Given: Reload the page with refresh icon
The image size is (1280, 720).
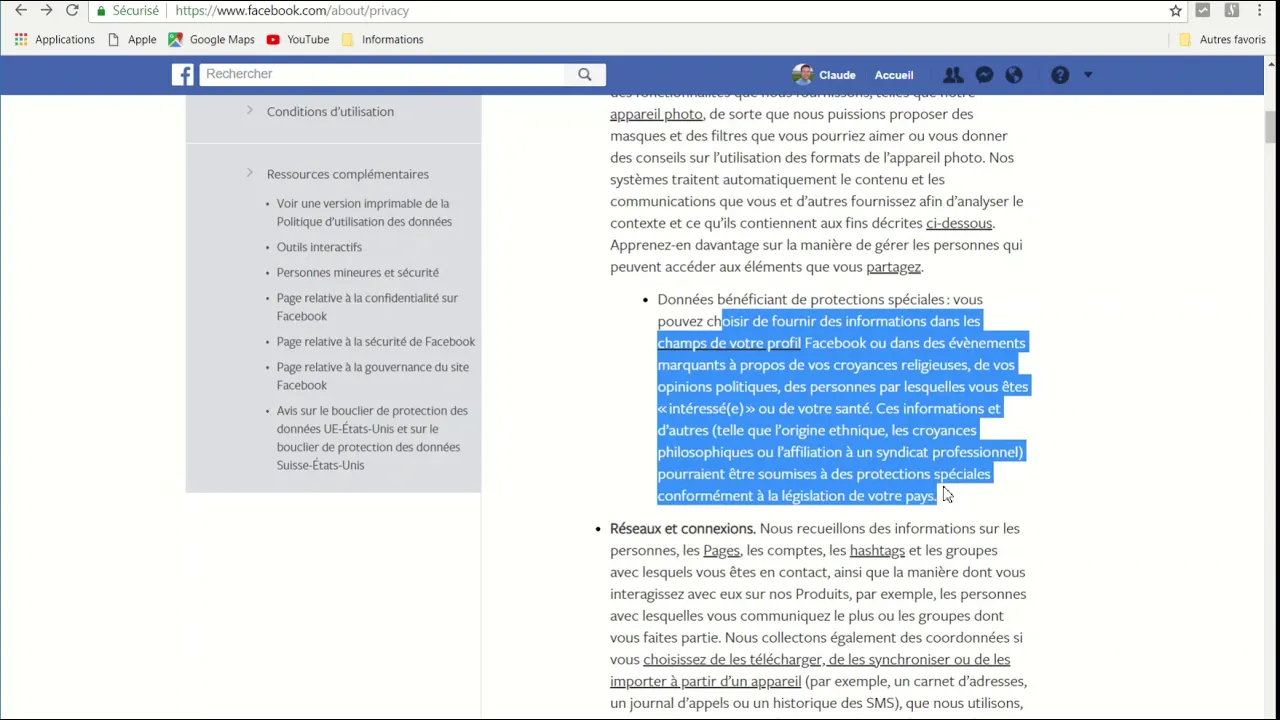Looking at the screenshot, I should click(72, 10).
